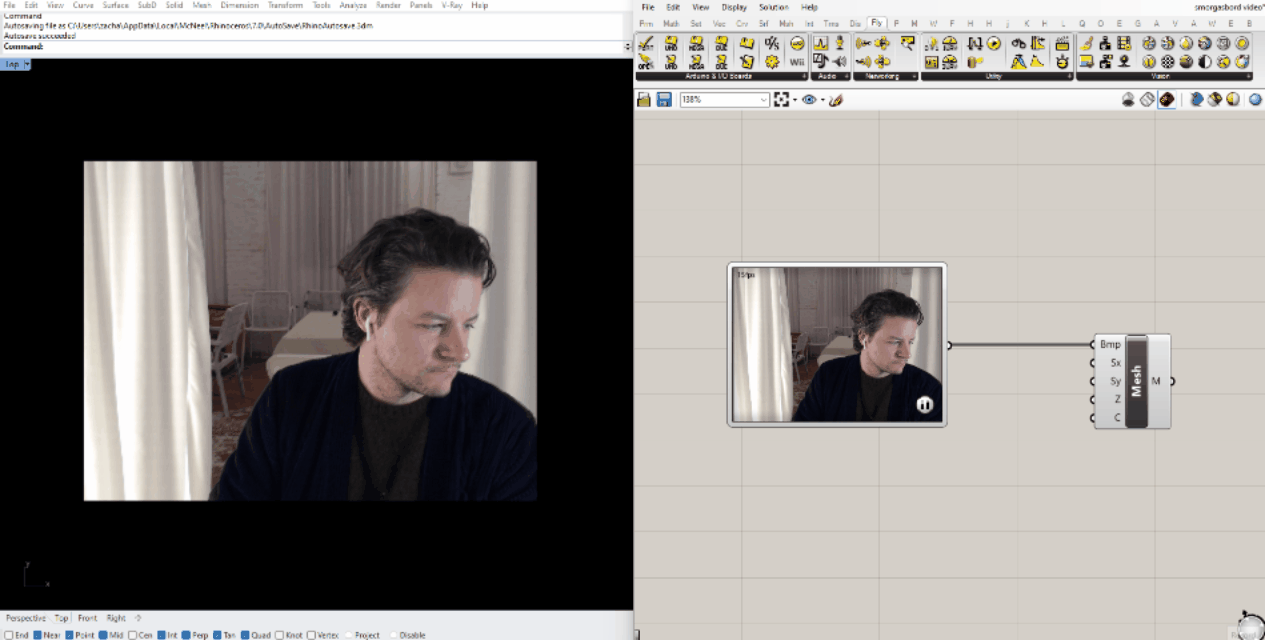Enable the Knot object snap checkbox

tap(279, 635)
